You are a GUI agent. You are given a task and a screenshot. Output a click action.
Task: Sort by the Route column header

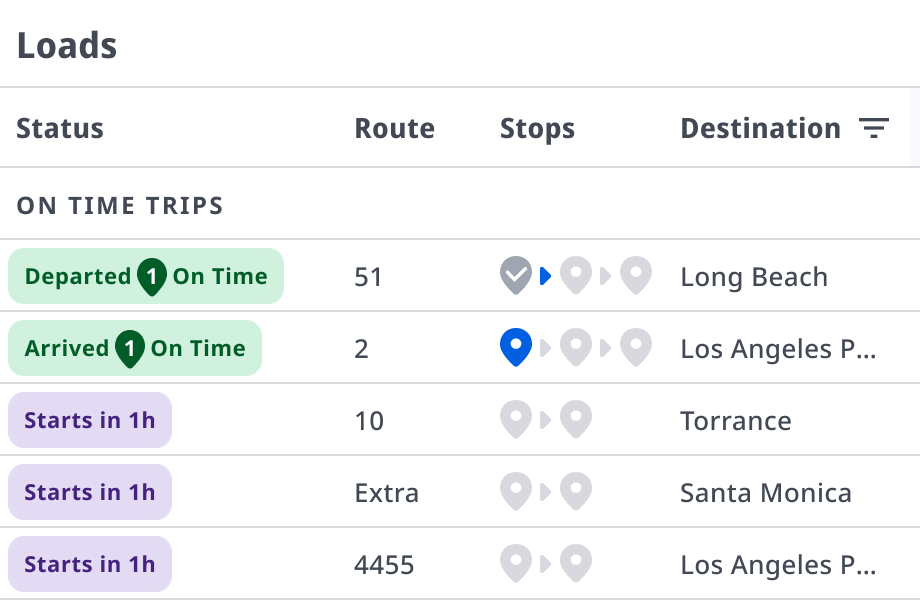pyautogui.click(x=394, y=128)
